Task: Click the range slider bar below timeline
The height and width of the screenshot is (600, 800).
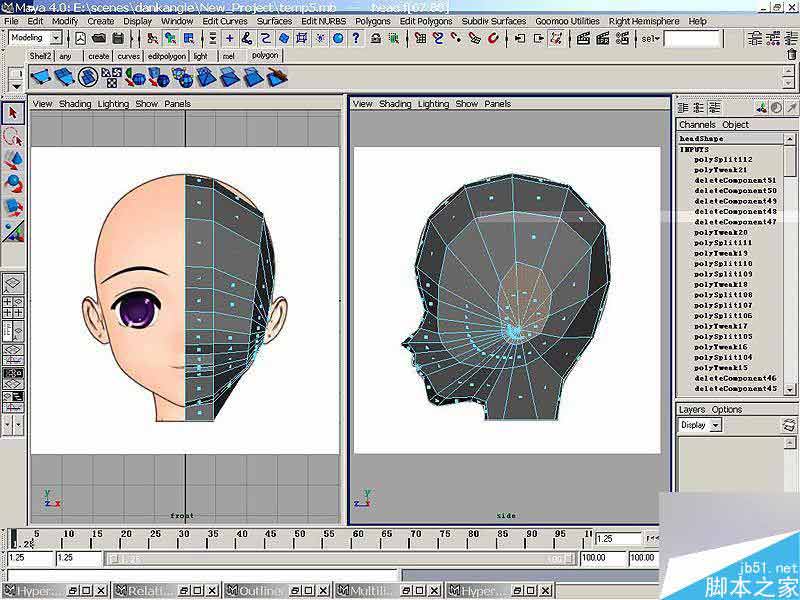Action: 341,559
